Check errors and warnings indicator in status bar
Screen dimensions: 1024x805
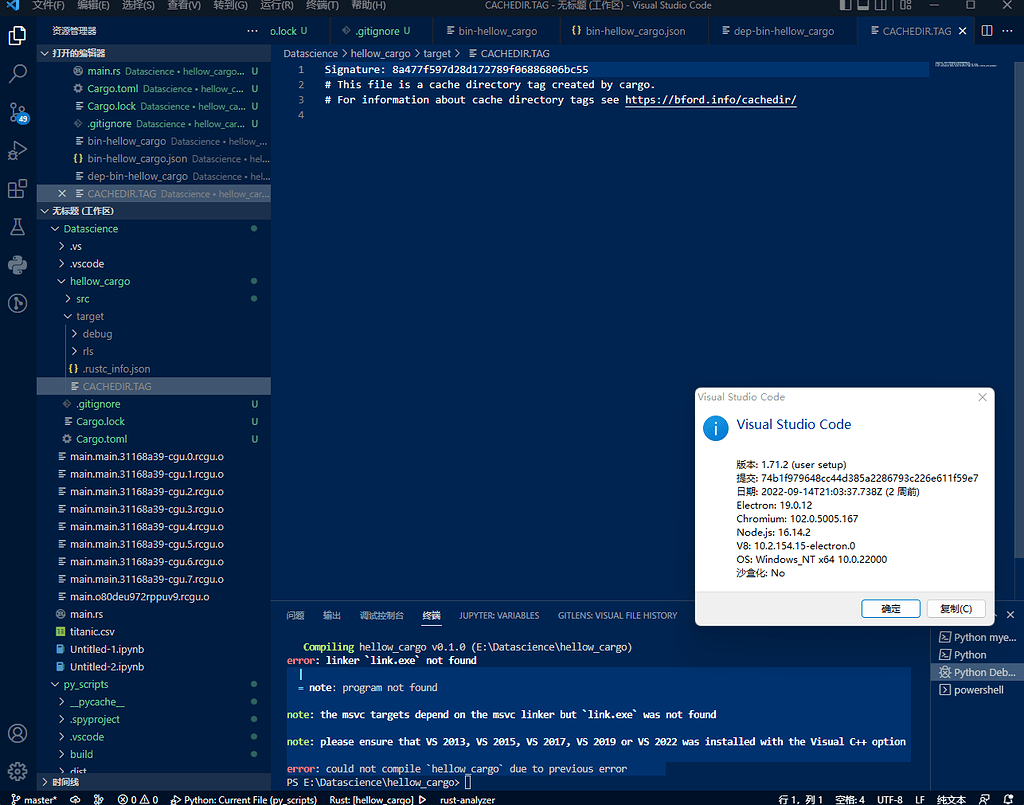coord(135,799)
